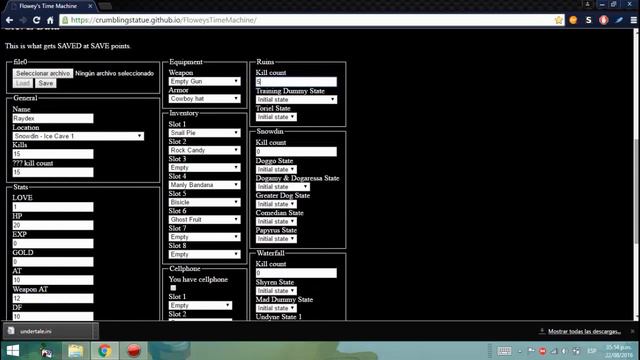The width and height of the screenshot is (640, 360).
Task: Open Comedian State dropdown
Action: point(276,221)
